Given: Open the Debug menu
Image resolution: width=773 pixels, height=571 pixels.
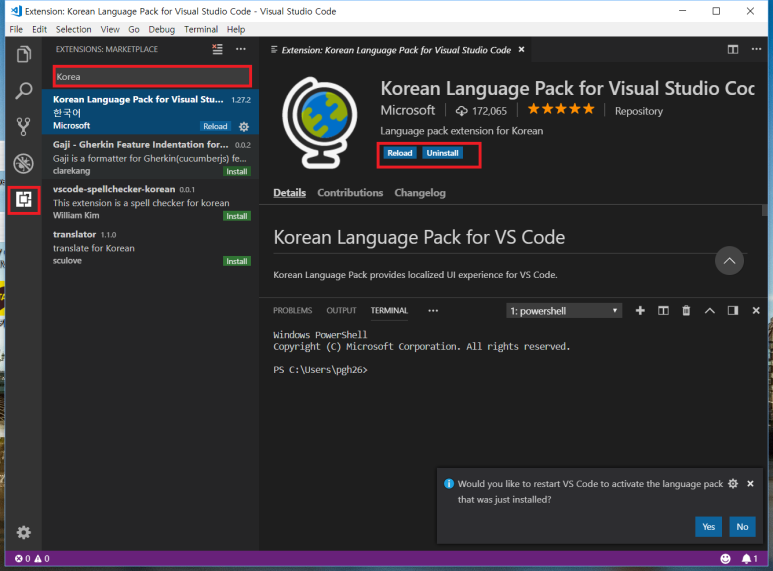Looking at the screenshot, I should tap(162, 30).
